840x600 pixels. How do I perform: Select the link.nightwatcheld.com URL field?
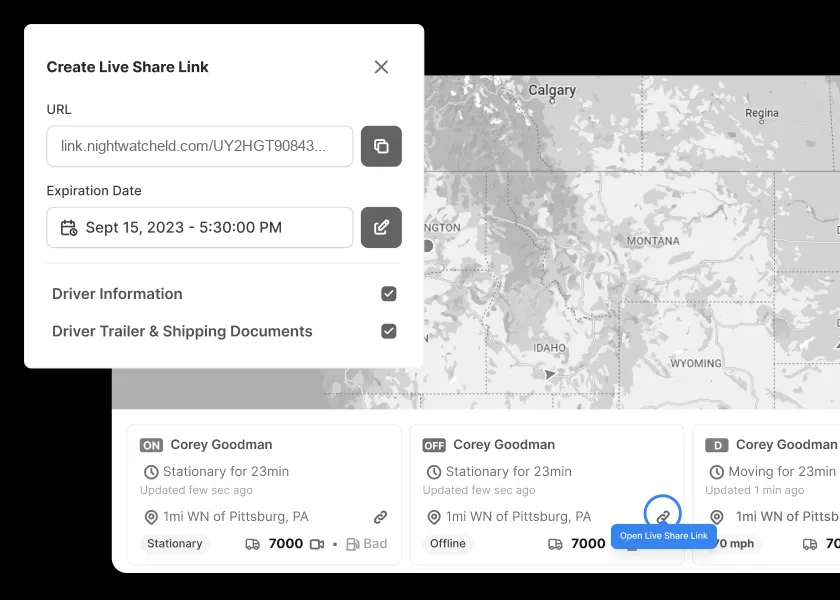[x=199, y=146]
